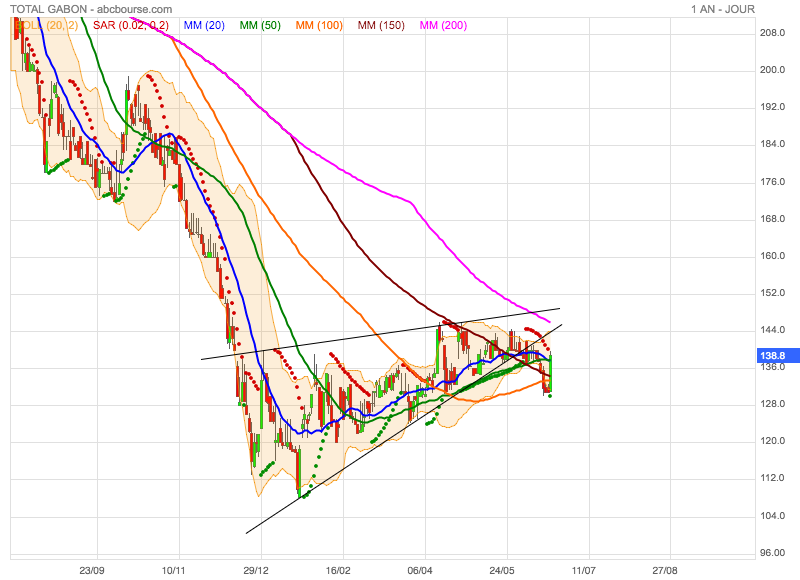800x580 pixels.
Task: Click the 160.0 price axis label
Action: 772,256
